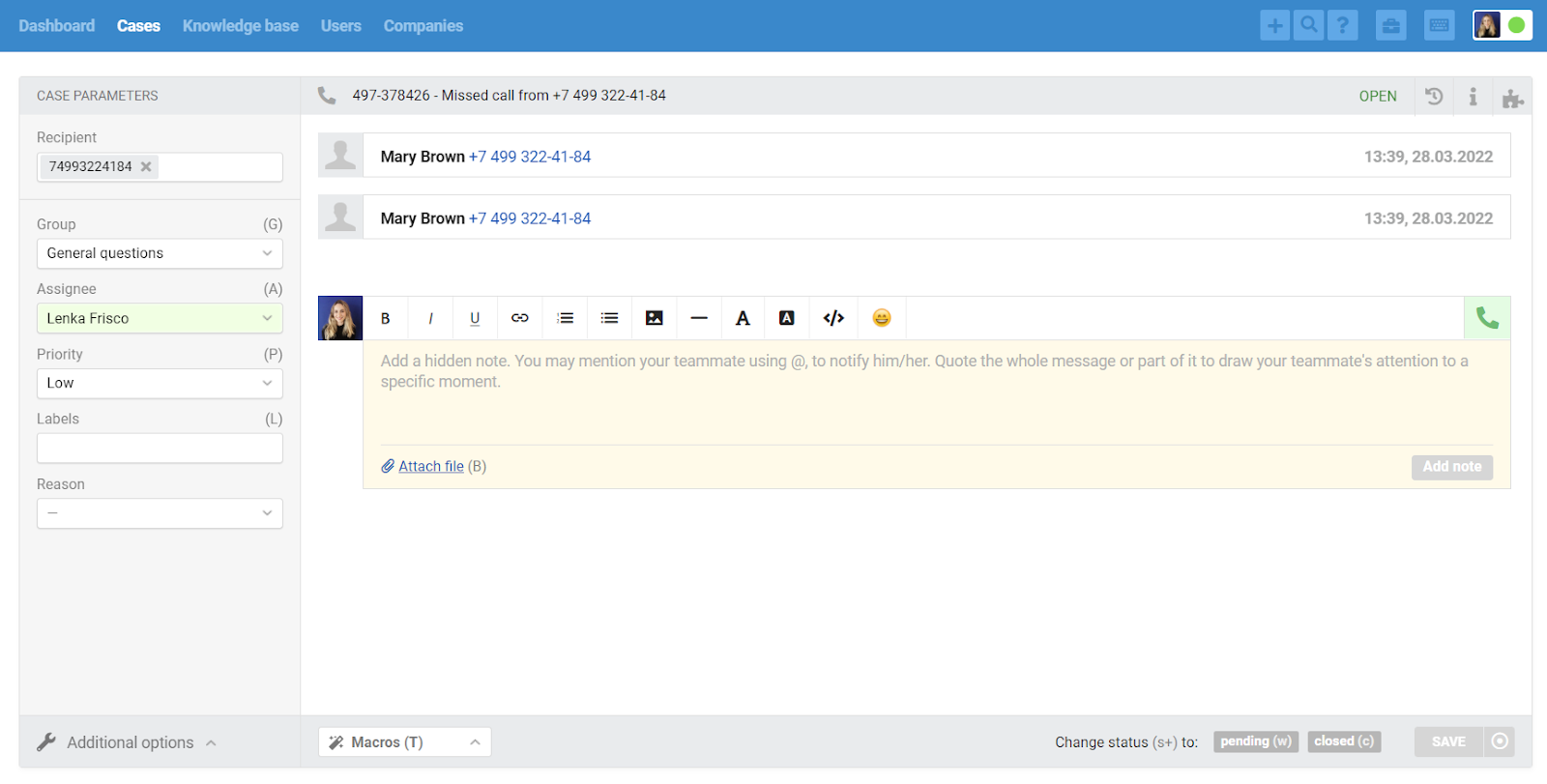Toggle underline text formatting
The width and height of the screenshot is (1547, 784).
tap(475, 318)
